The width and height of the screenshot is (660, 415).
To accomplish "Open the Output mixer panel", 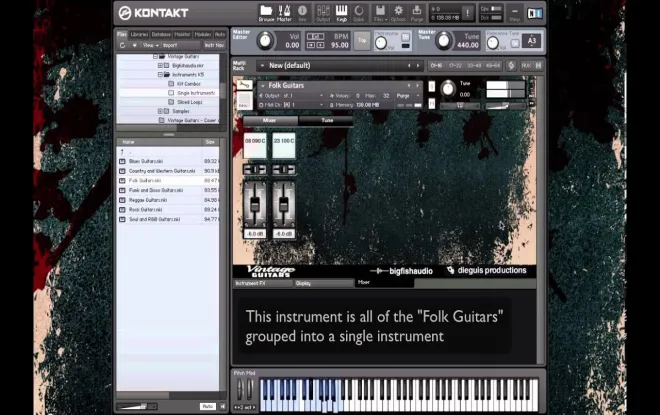I will coord(323,13).
